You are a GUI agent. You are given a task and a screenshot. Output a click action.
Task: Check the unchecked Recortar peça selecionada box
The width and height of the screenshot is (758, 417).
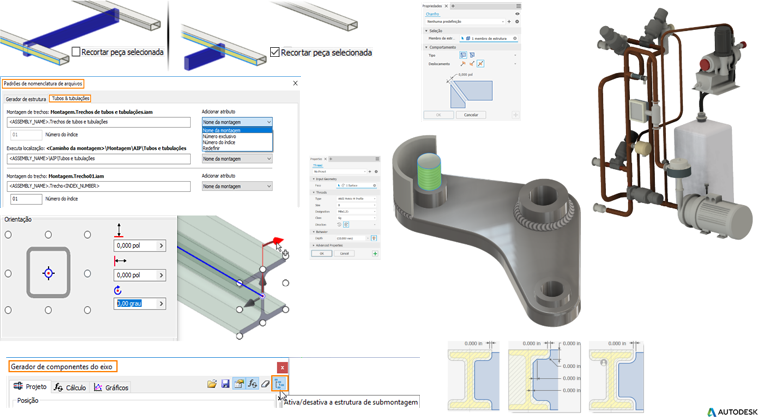(76, 51)
